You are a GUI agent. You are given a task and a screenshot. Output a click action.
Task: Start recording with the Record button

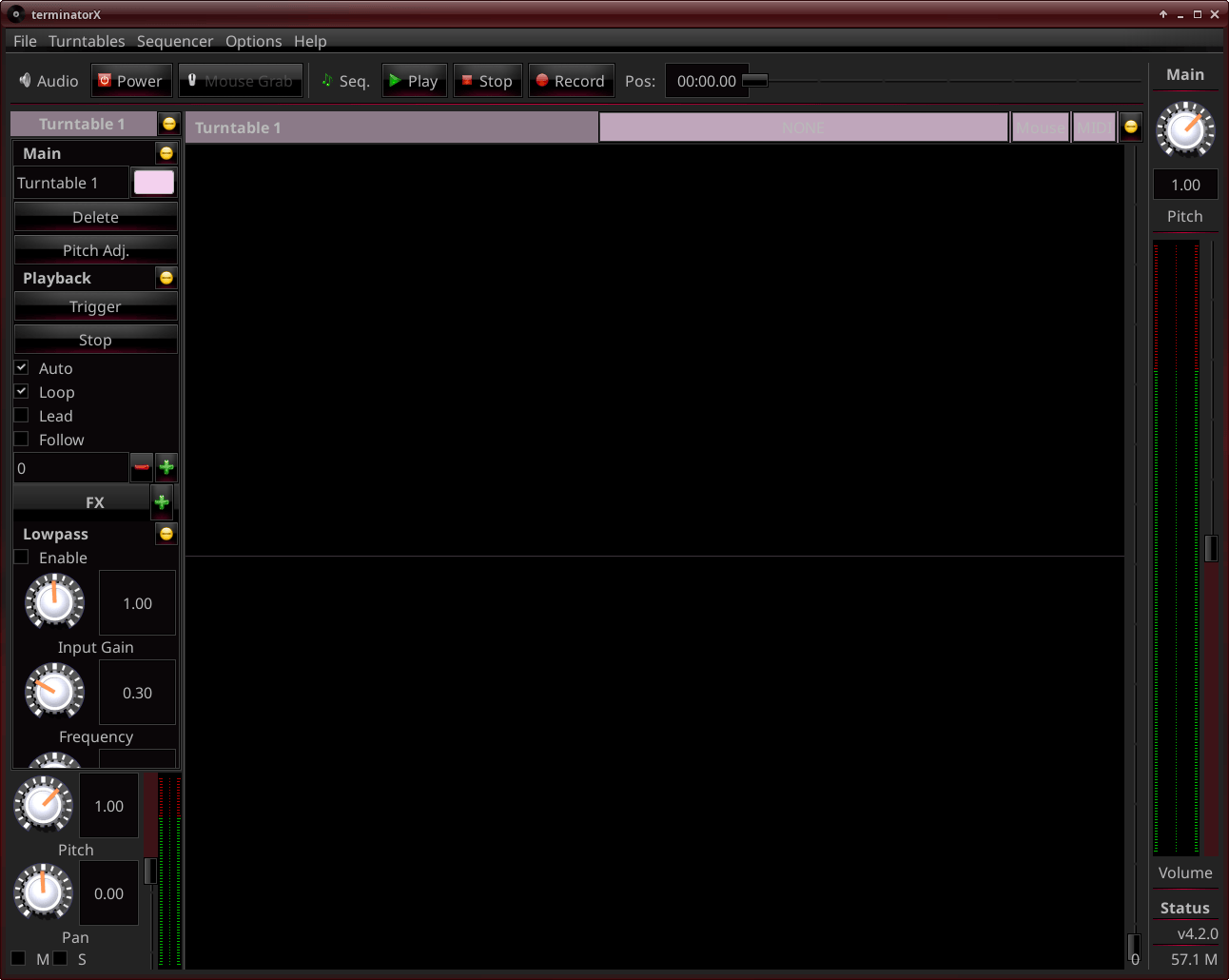[571, 81]
